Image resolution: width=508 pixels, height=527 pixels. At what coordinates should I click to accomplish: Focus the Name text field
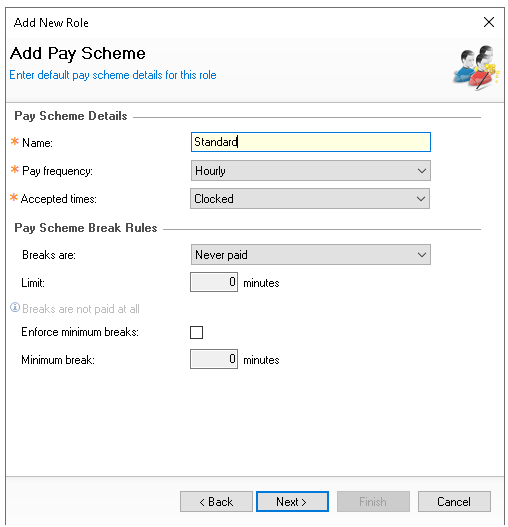pos(311,142)
